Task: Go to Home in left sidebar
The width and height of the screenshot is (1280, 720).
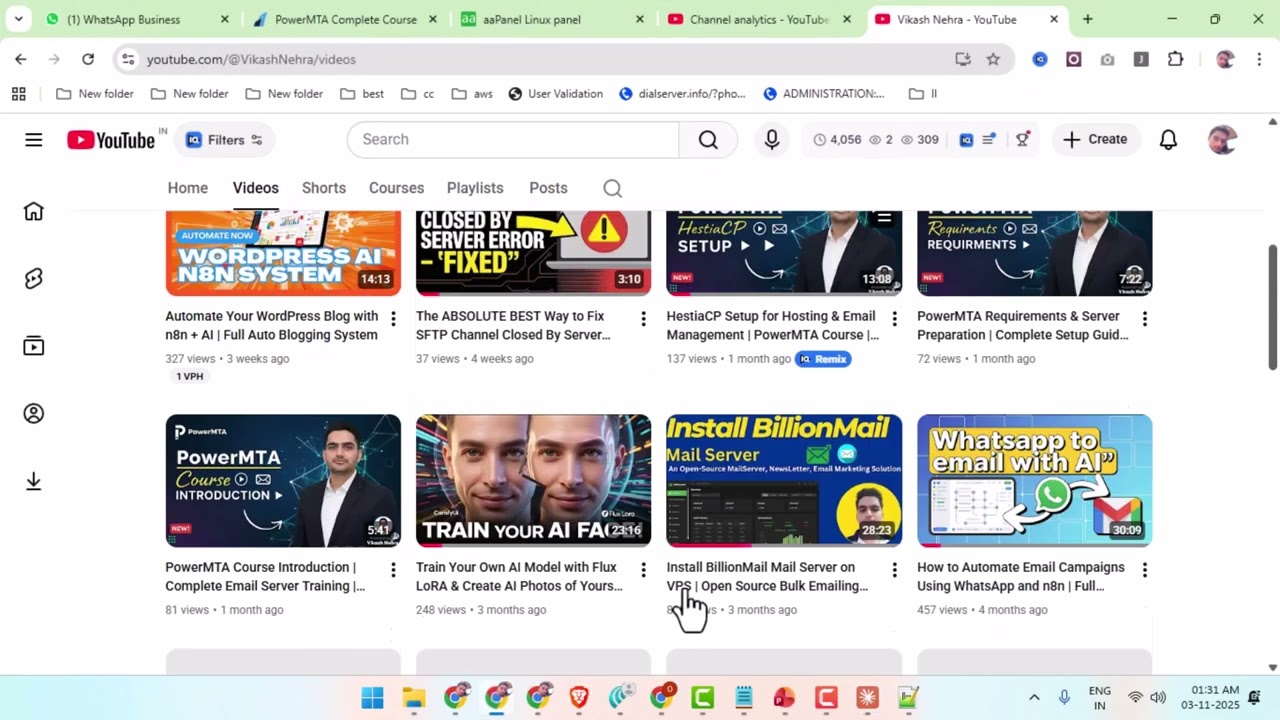Action: tap(34, 211)
